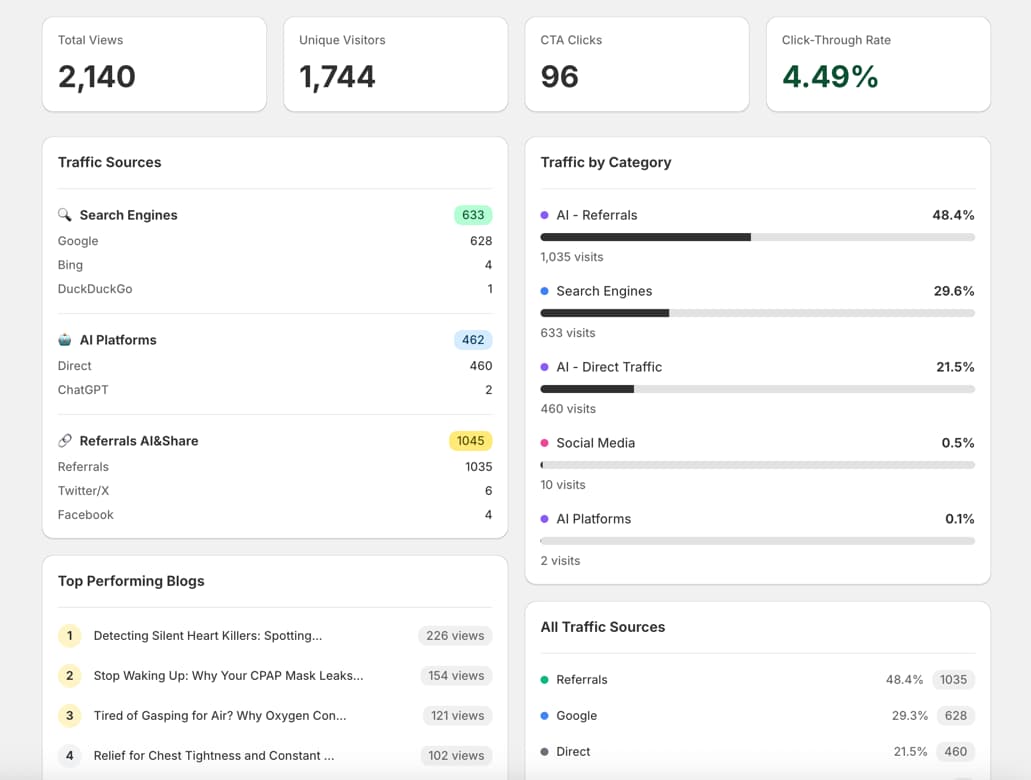1031x780 pixels.
Task: Click rank badge 1 beside Detecting Silent Heart Killers
Action: (69, 635)
